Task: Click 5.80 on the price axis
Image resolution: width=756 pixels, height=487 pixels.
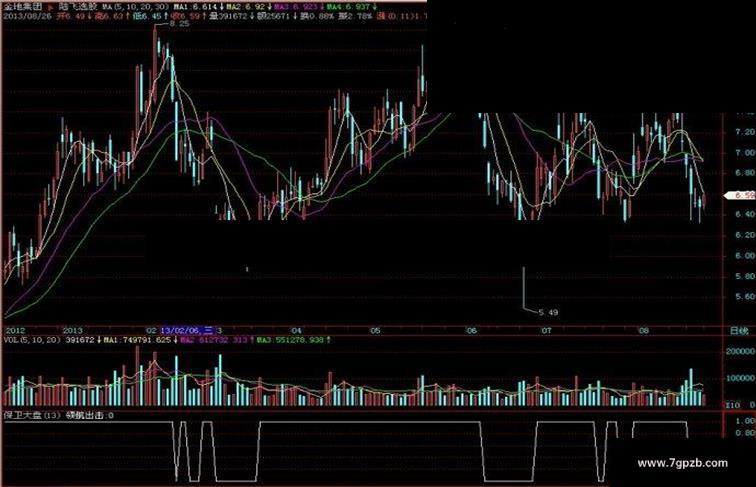Action: 745,276
